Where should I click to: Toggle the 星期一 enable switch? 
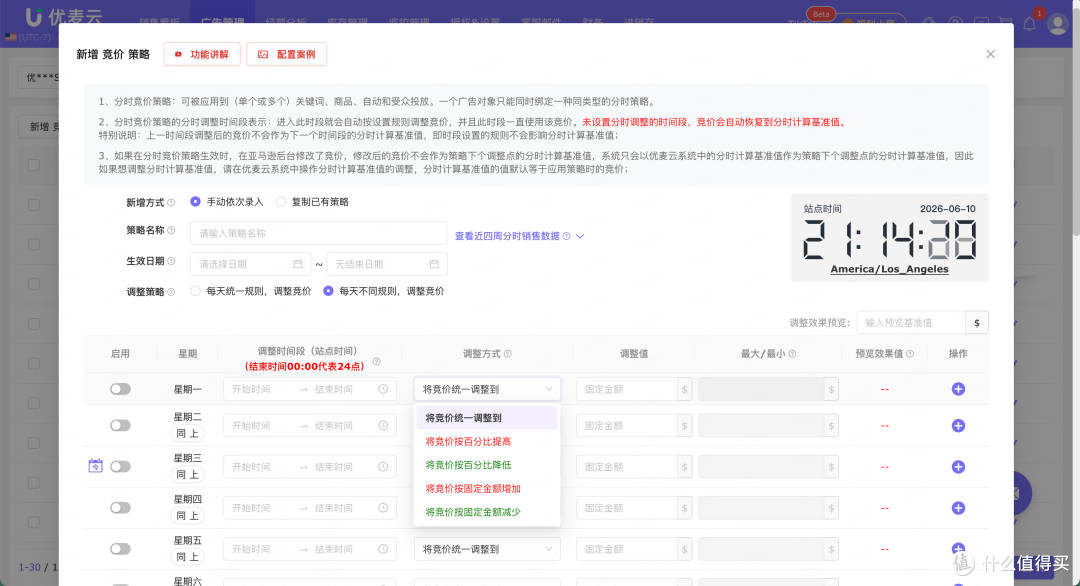[121, 389]
